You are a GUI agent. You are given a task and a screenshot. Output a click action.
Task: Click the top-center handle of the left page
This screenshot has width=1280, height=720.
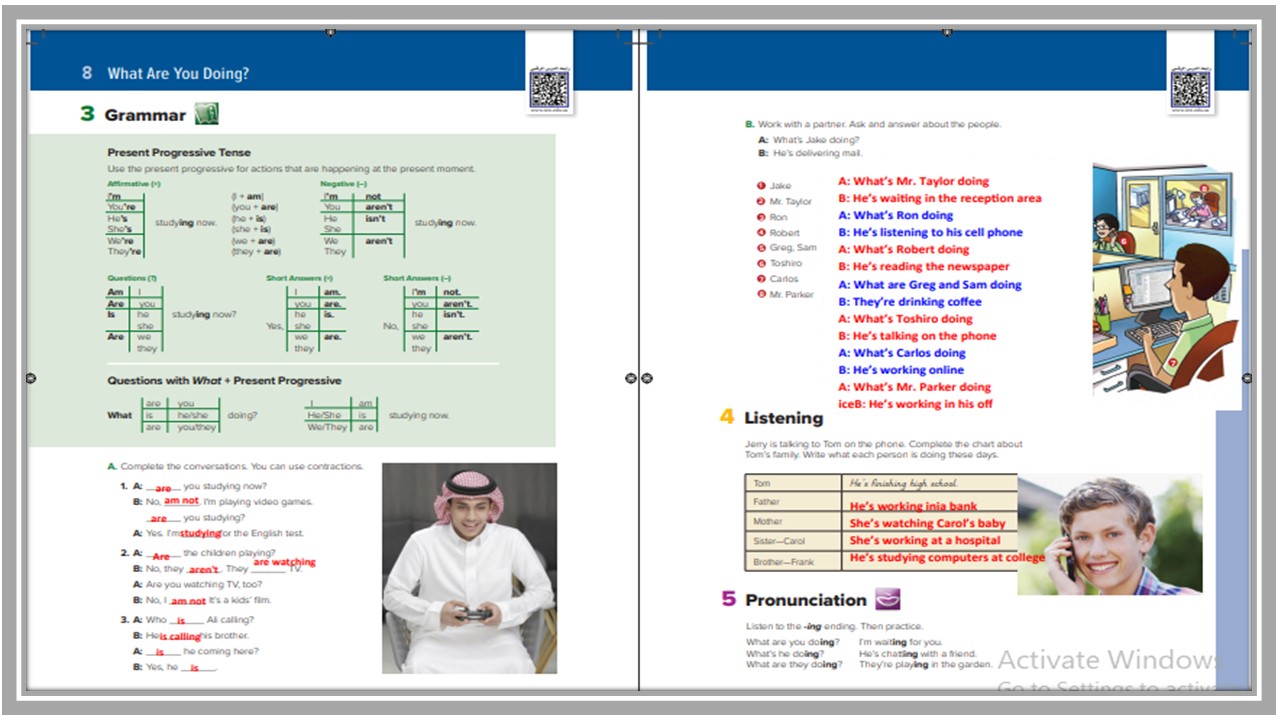click(331, 33)
